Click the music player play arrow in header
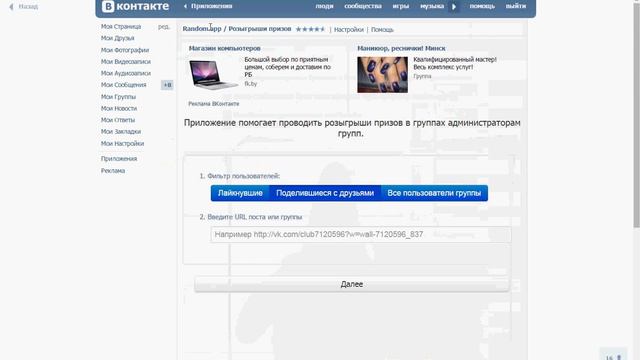The image size is (640, 360). click(454, 7)
